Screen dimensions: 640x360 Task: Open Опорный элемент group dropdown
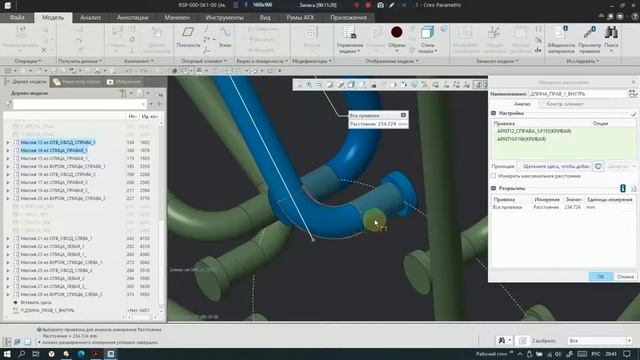pos(203,61)
